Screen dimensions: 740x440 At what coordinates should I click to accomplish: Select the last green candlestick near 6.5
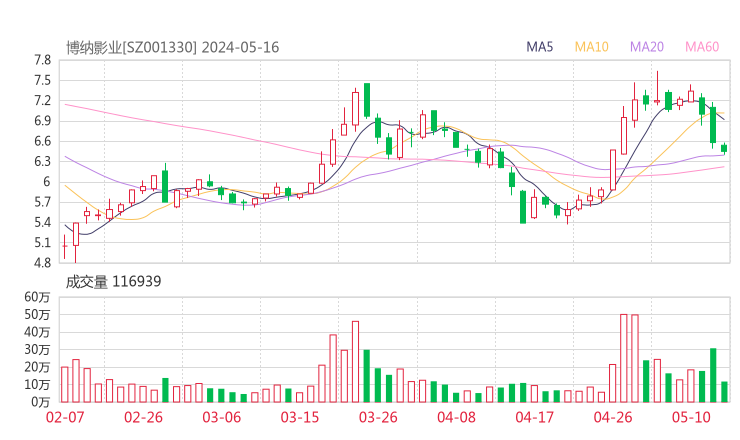click(724, 148)
